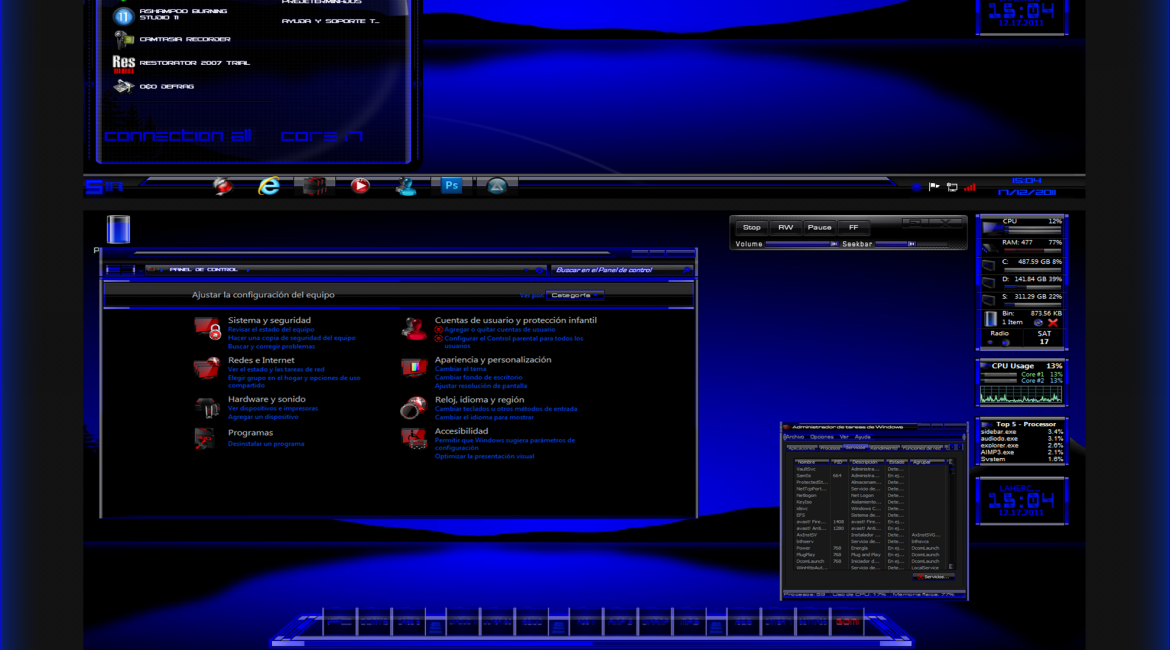
Task: Click the Volume slider in the player widget
Action: [802, 244]
